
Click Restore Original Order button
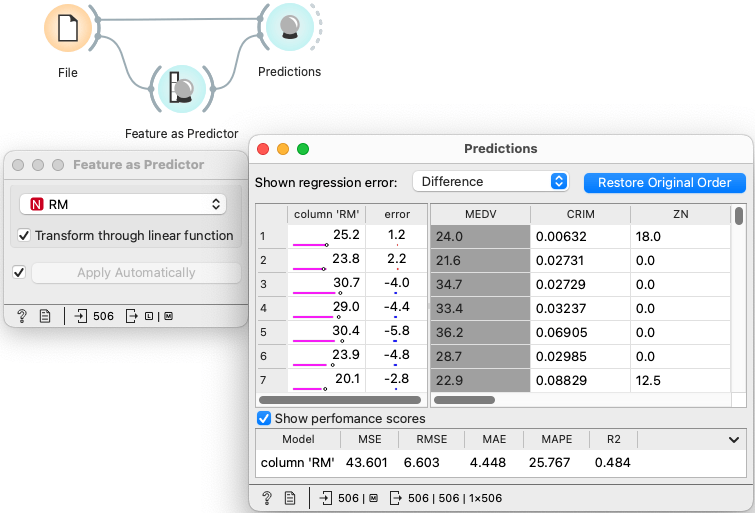coord(665,182)
